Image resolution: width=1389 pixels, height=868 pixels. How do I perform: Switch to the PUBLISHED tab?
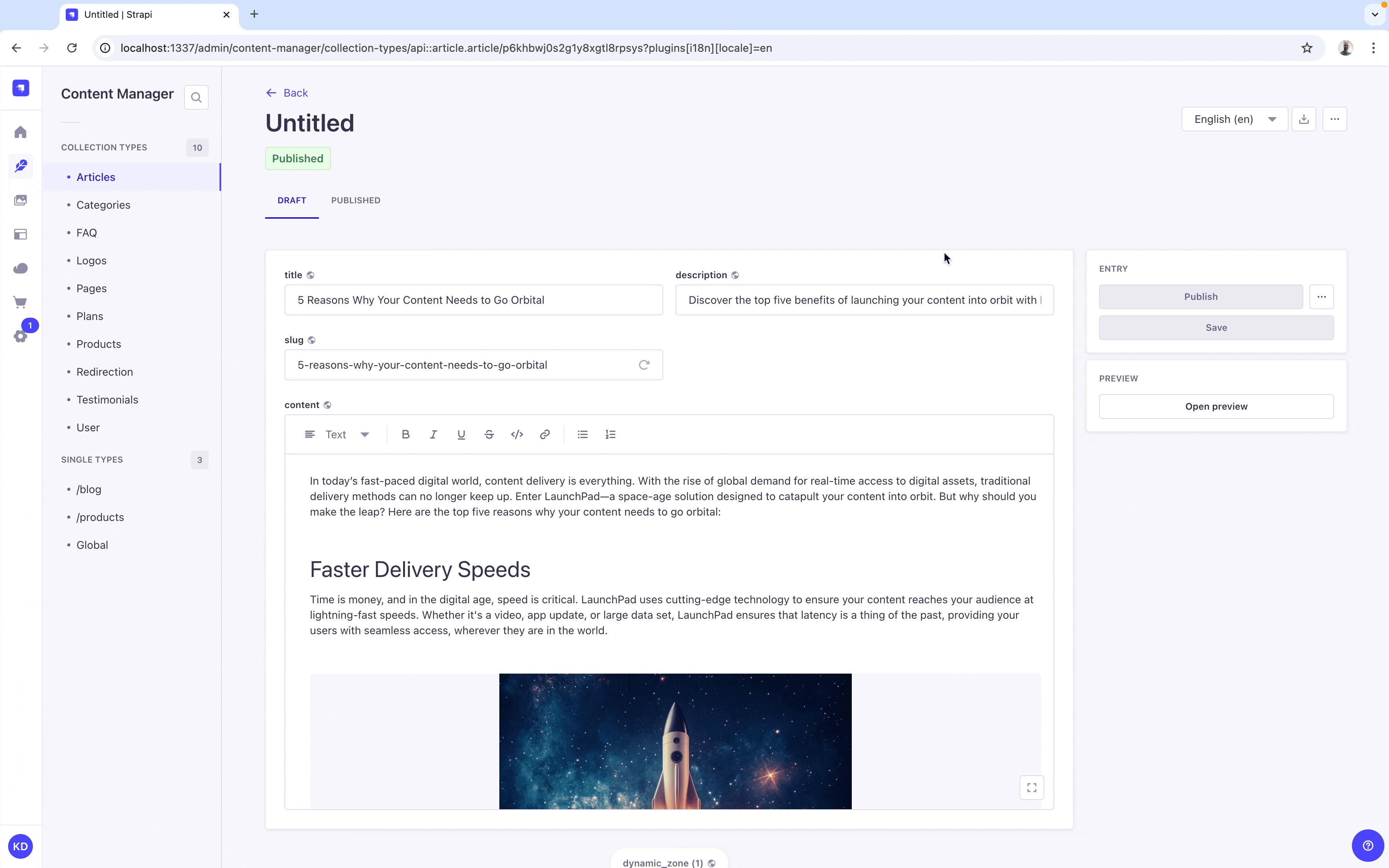(355, 200)
